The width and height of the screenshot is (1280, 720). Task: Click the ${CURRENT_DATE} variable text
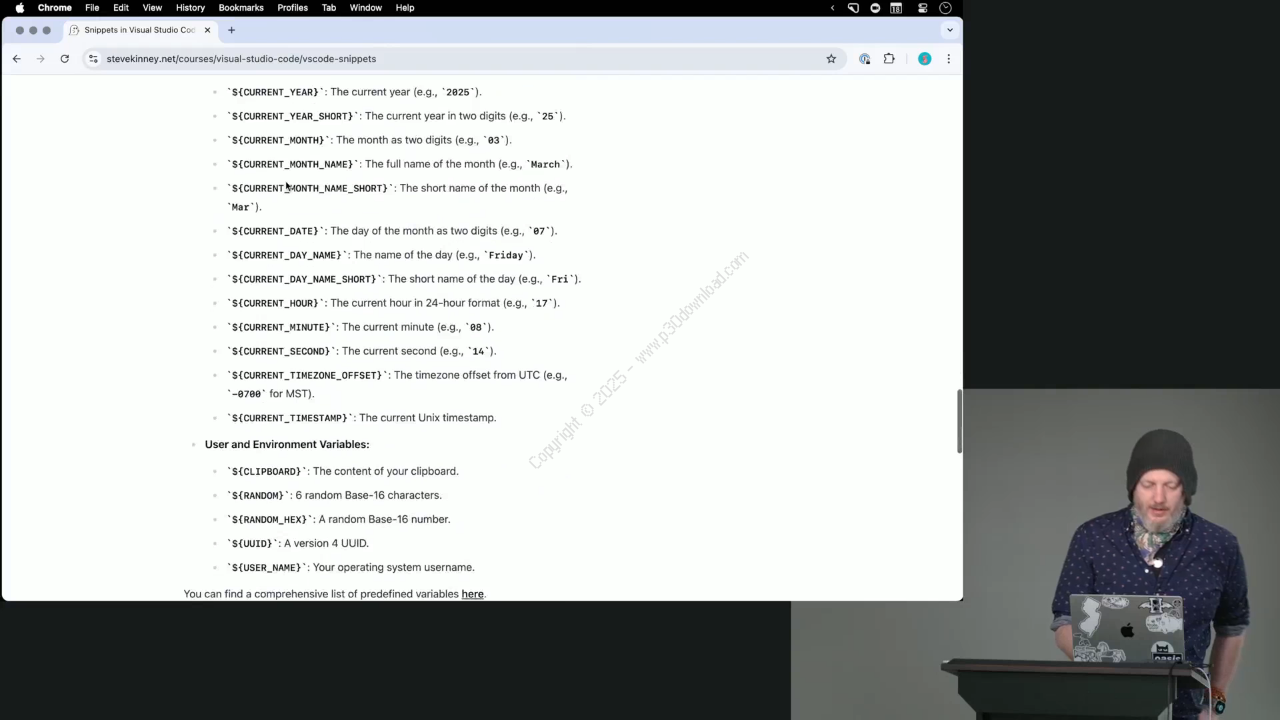276,231
